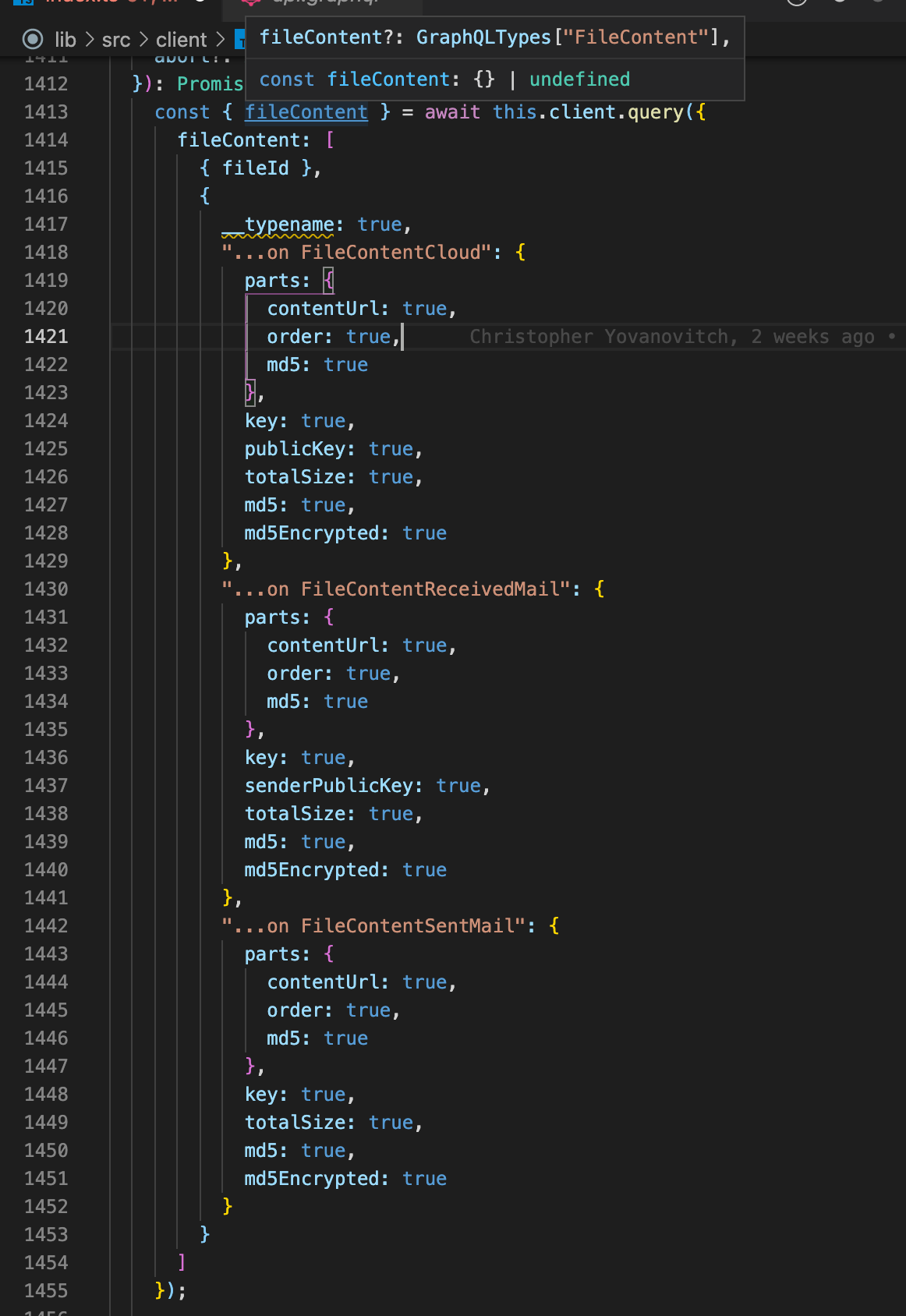This screenshot has height=1316, width=906.
Task: Click 'md5Encrypted' on line 1440
Action: pos(312,870)
